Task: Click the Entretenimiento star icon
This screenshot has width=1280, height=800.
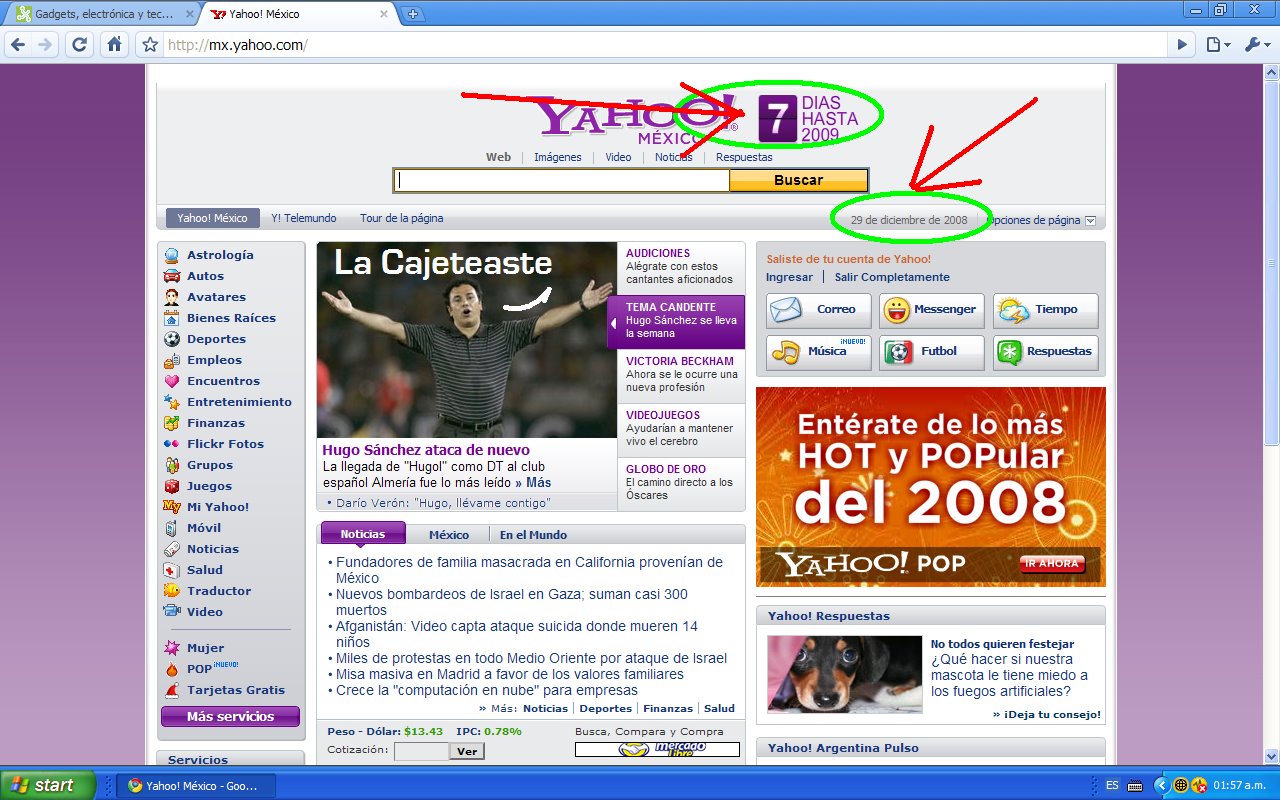Action: pyautogui.click(x=172, y=402)
